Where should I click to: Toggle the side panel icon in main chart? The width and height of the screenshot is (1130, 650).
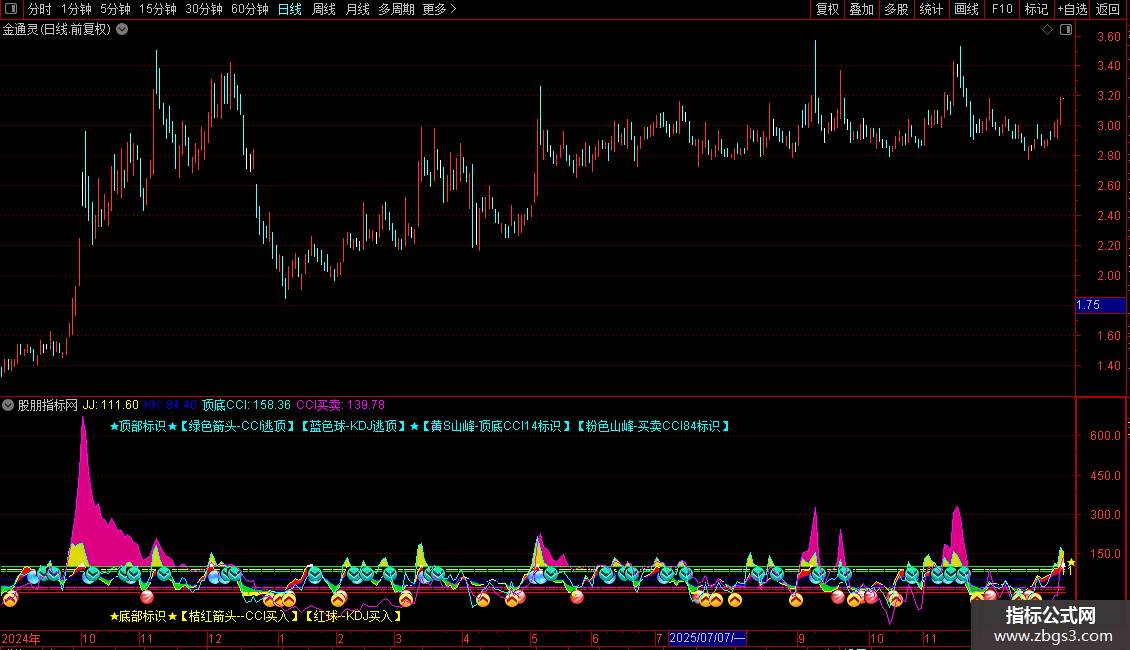pos(1066,30)
